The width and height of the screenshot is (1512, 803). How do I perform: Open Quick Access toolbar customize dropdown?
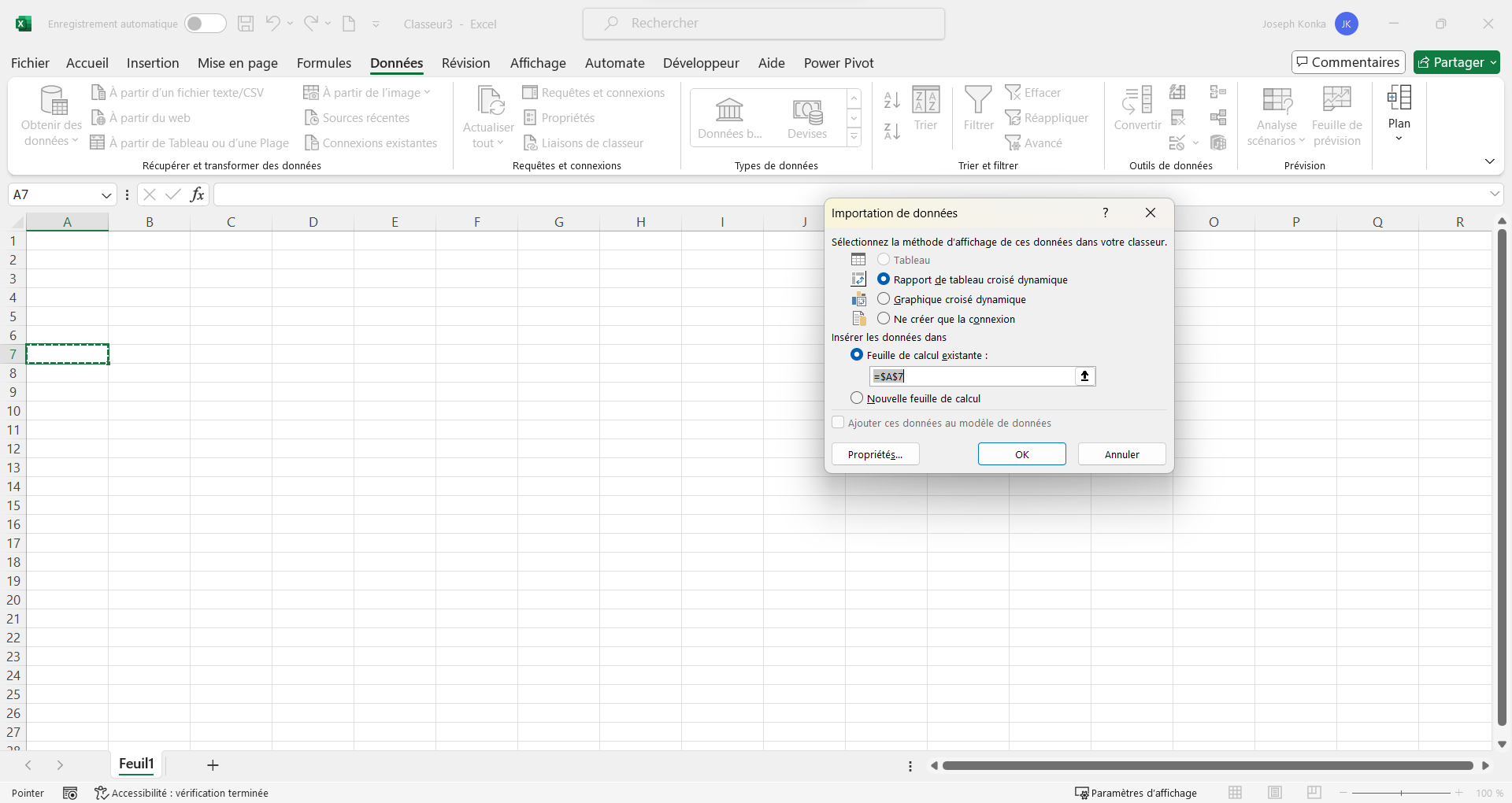pyautogui.click(x=376, y=24)
